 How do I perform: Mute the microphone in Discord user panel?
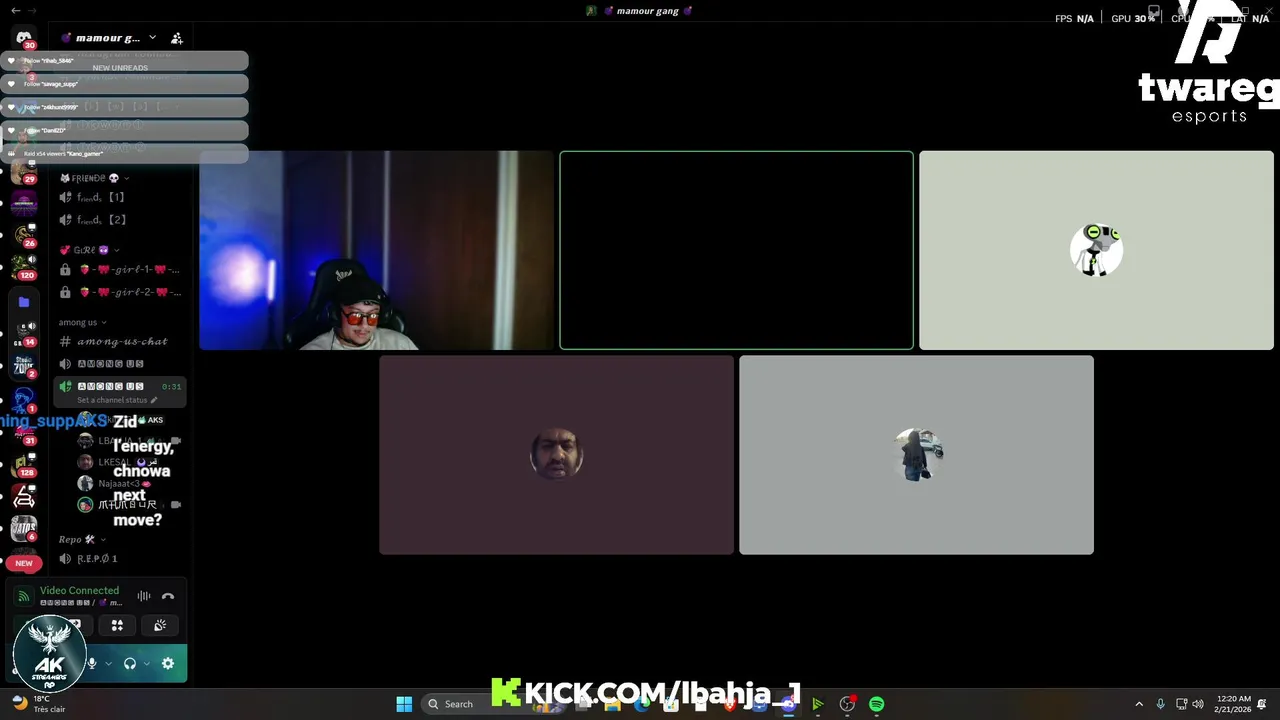(92, 663)
